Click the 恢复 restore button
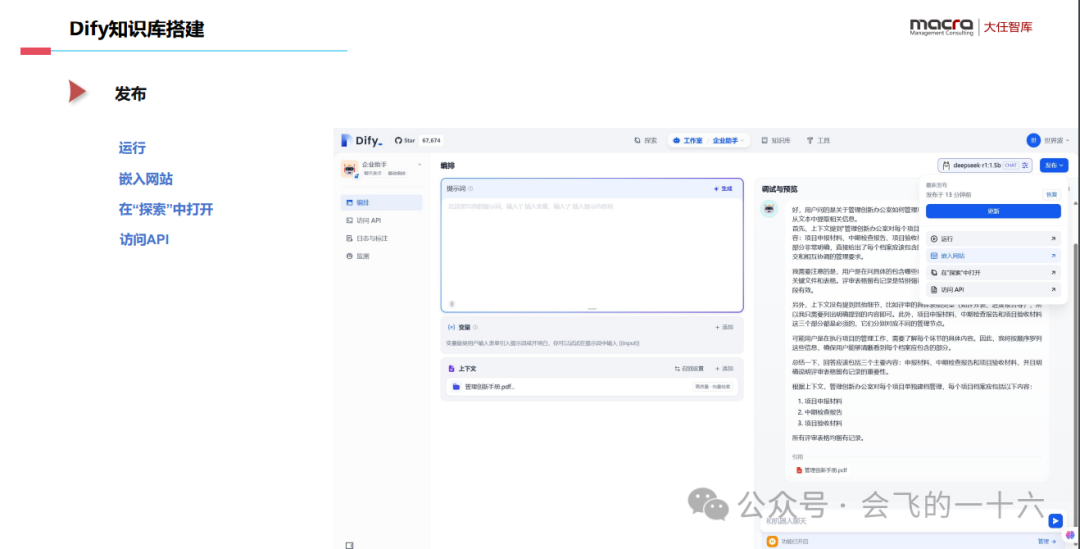This screenshot has width=1080, height=549. (x=1051, y=194)
